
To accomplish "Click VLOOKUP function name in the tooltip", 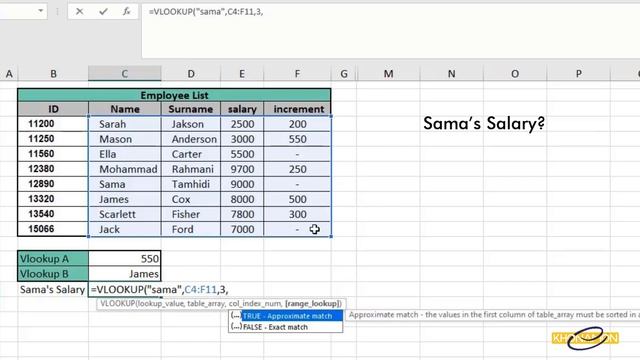I will tap(118, 304).
